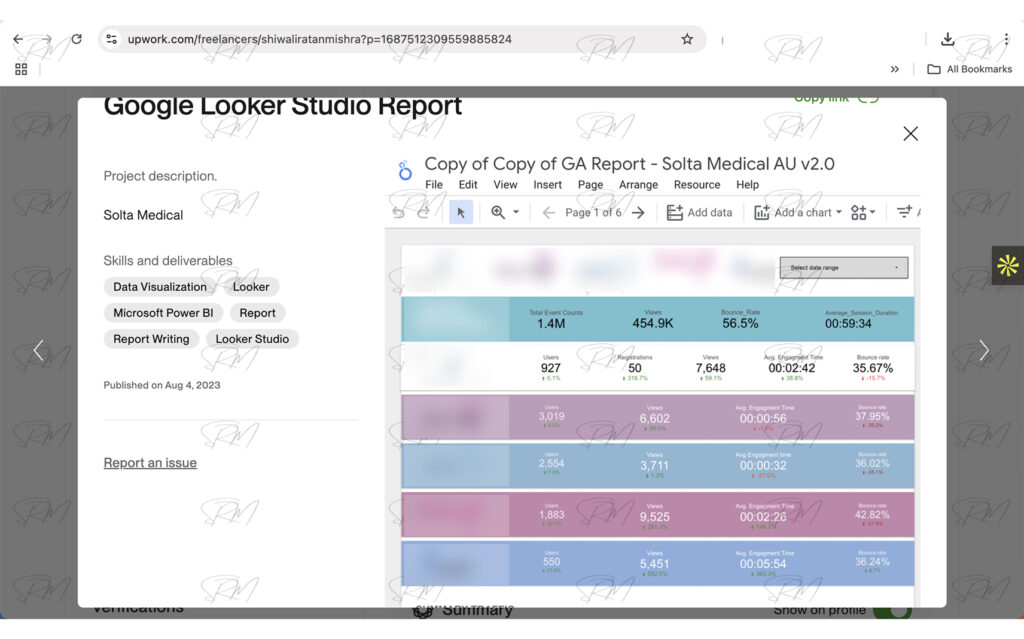Go to next portfolio item arrow
Image resolution: width=1024 pixels, height=639 pixels.
[984, 350]
